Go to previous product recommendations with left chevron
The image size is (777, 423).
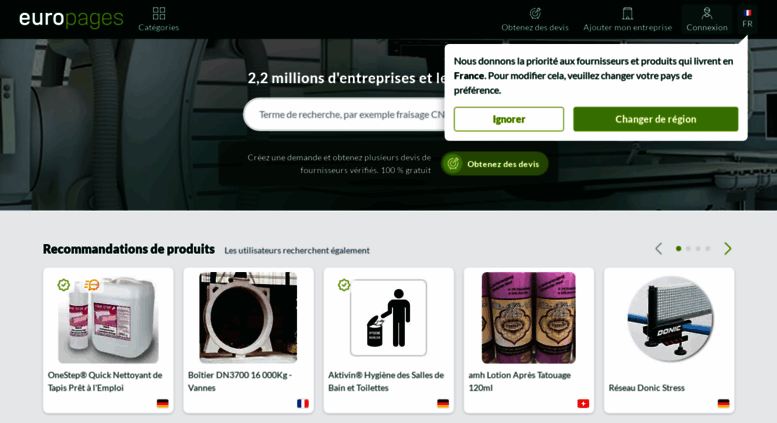(x=659, y=249)
